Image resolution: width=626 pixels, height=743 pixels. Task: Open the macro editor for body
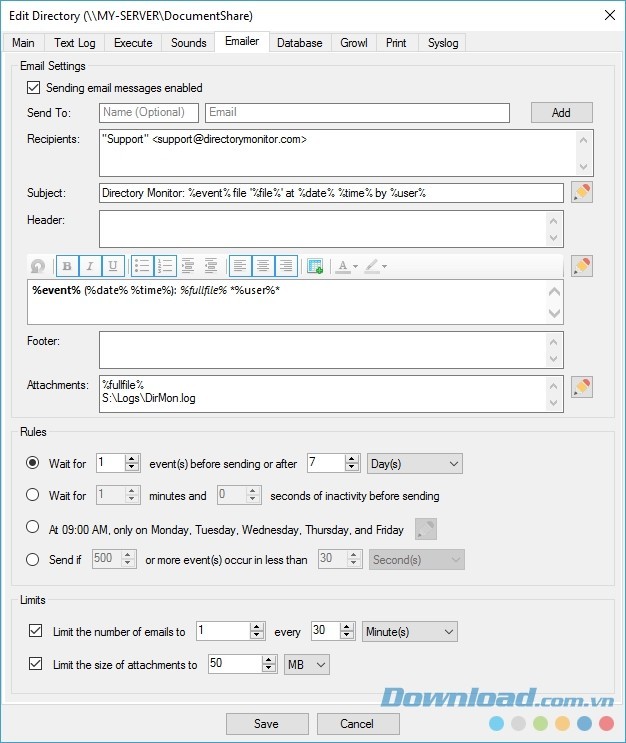[x=582, y=266]
